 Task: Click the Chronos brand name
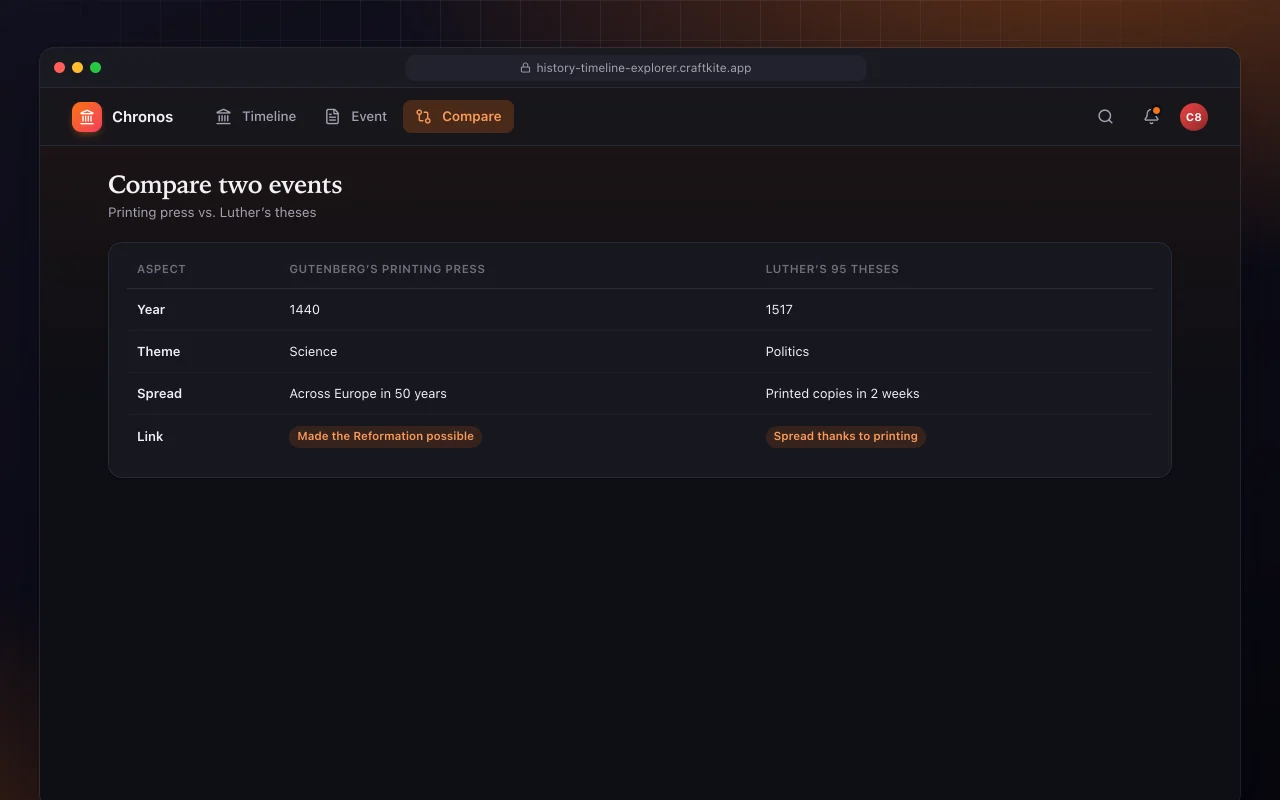point(142,117)
